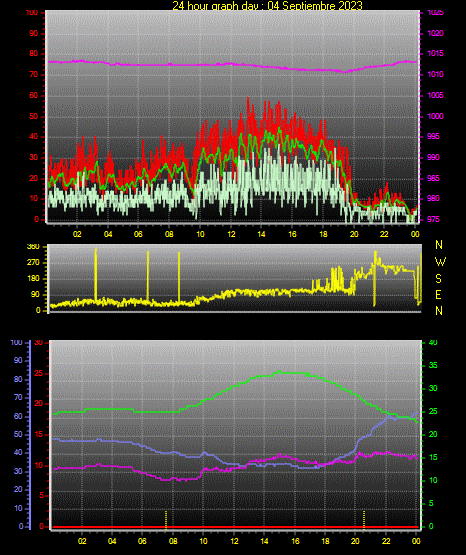Select the yellow S compass direction label
466x555 pixels.
pyautogui.click(x=438, y=279)
